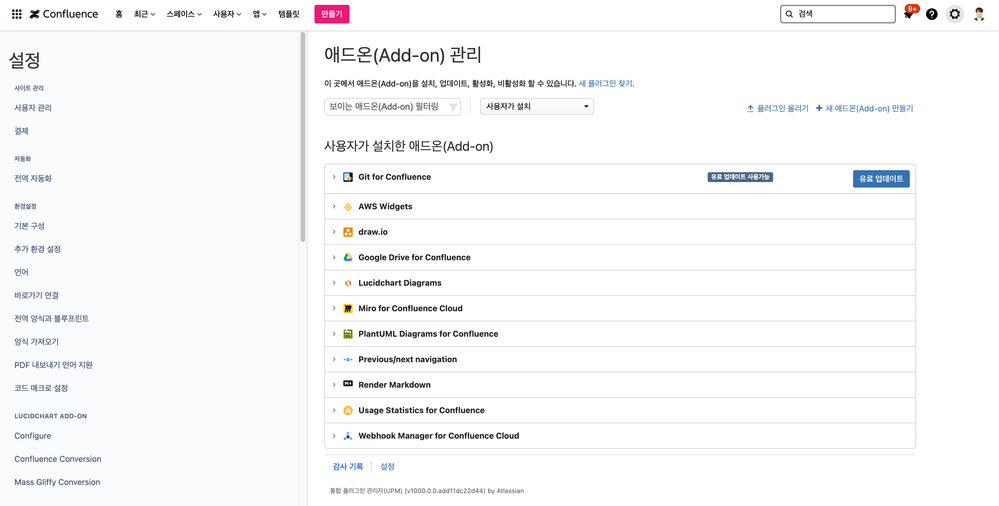Open 코드 매크로 설정 in sidebar

click(x=41, y=387)
